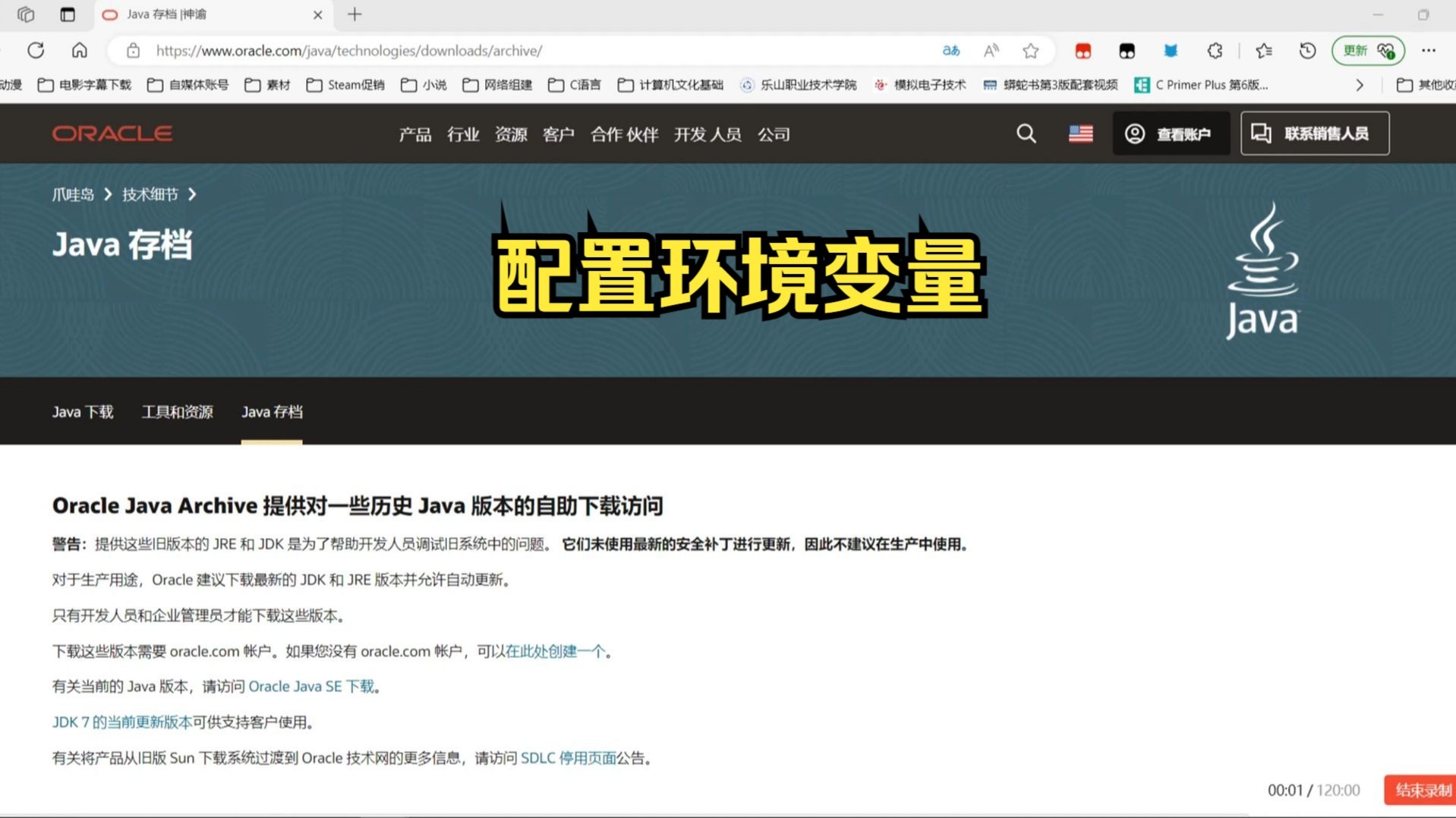Click the translate page icon in address bar
Image resolution: width=1456 pixels, height=818 pixels.
coord(950,51)
